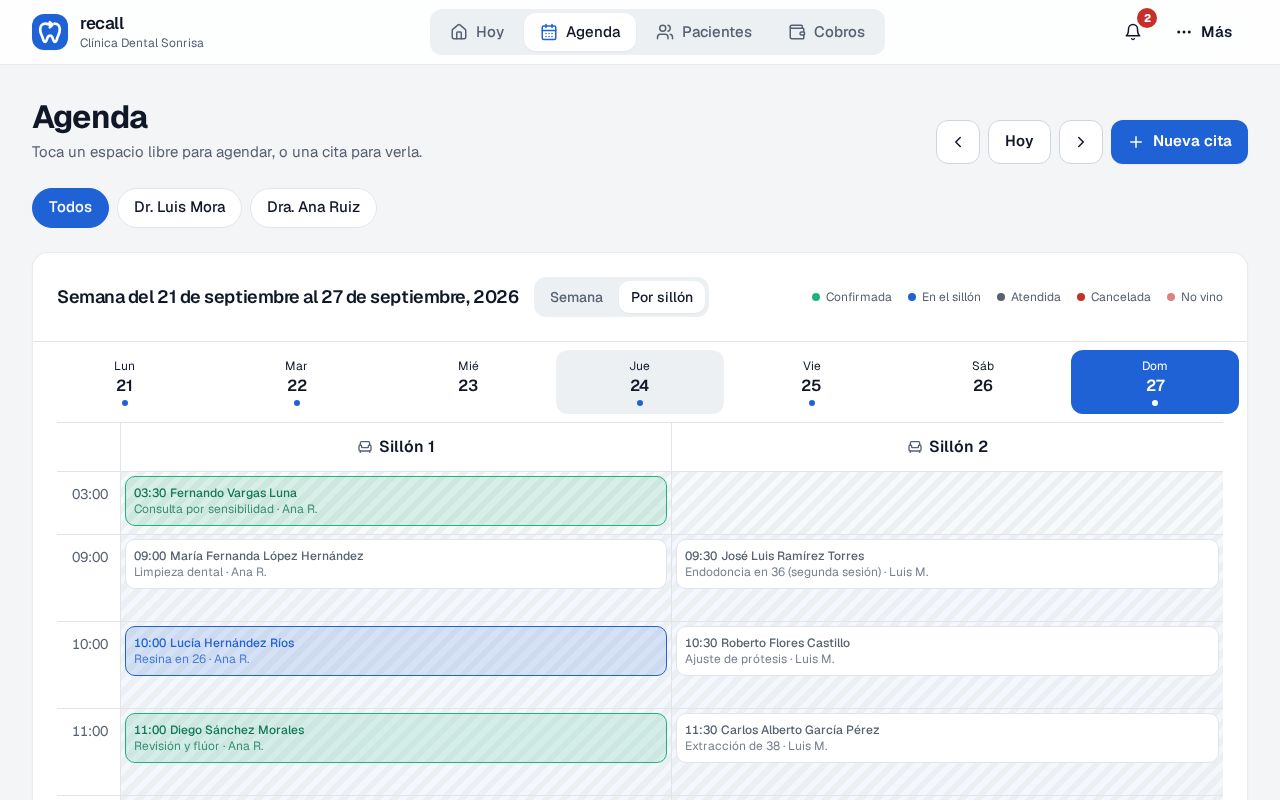The height and width of the screenshot is (800, 1280).
Task: Click the recall tooth logo icon
Action: click(x=50, y=32)
